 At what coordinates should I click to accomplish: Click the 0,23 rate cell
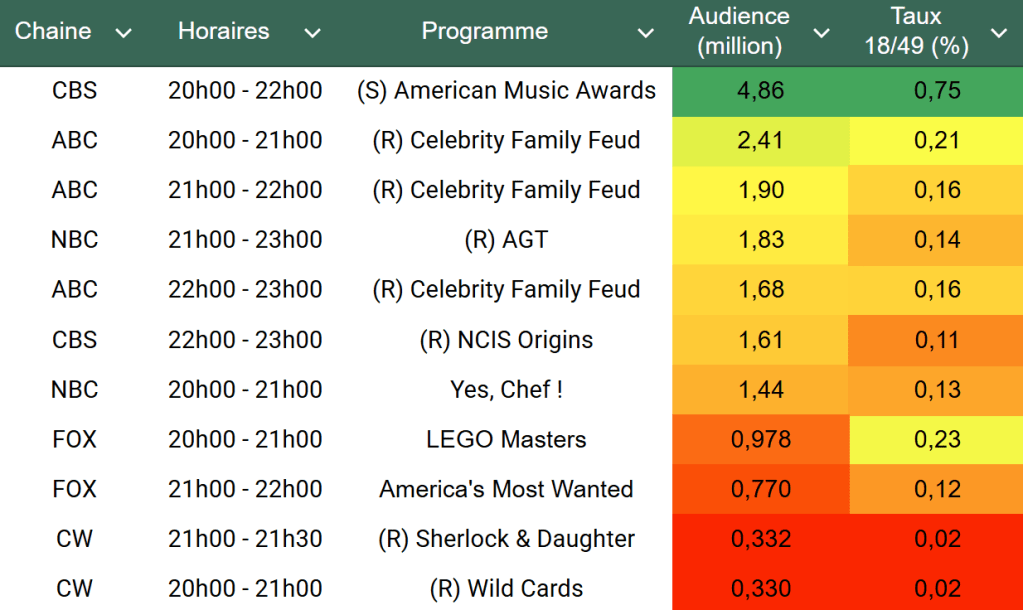tap(937, 439)
